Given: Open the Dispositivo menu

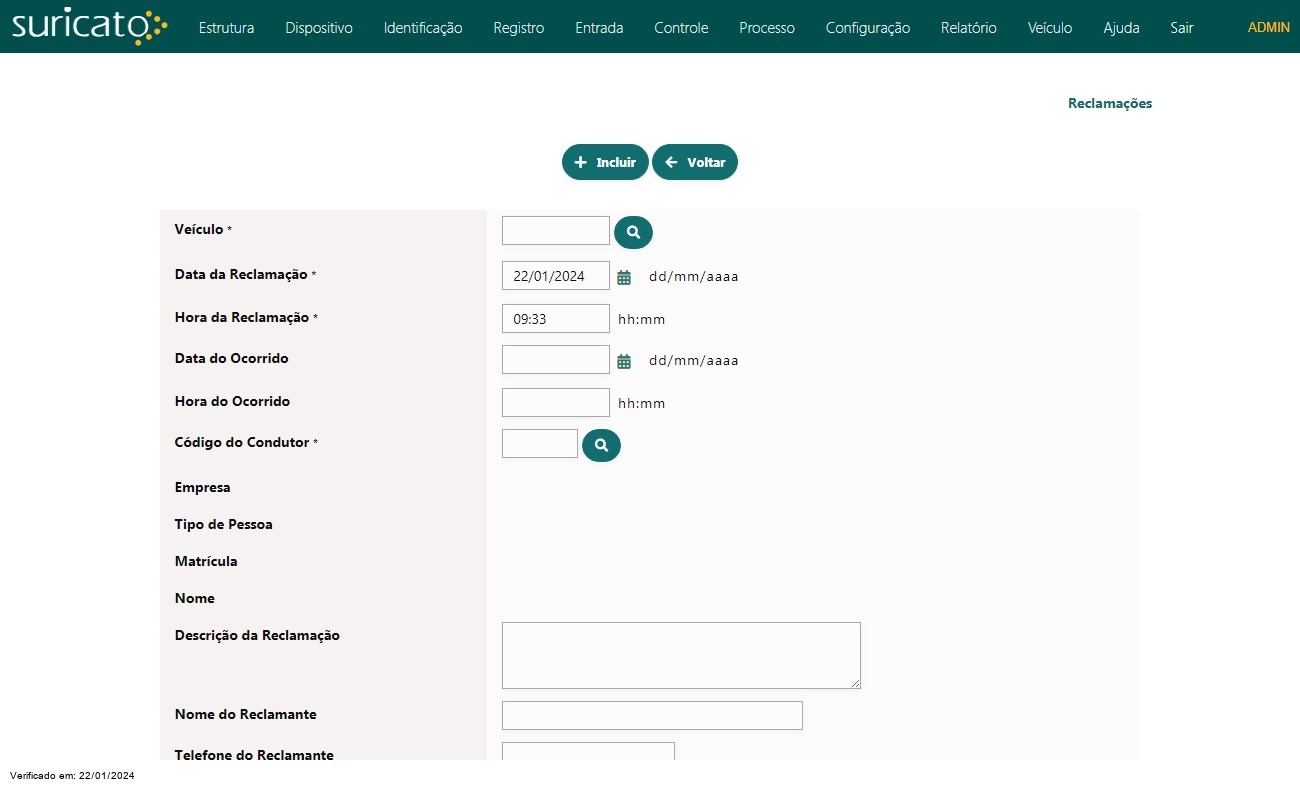Looking at the screenshot, I should [319, 28].
